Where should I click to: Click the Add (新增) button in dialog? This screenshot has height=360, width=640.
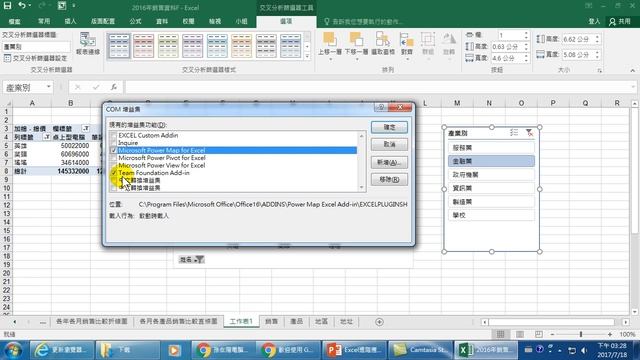389,162
